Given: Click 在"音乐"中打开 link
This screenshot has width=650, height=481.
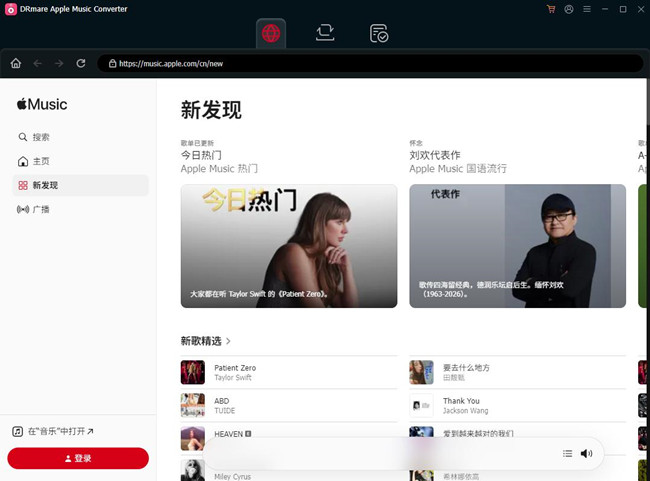Looking at the screenshot, I should [53, 431].
